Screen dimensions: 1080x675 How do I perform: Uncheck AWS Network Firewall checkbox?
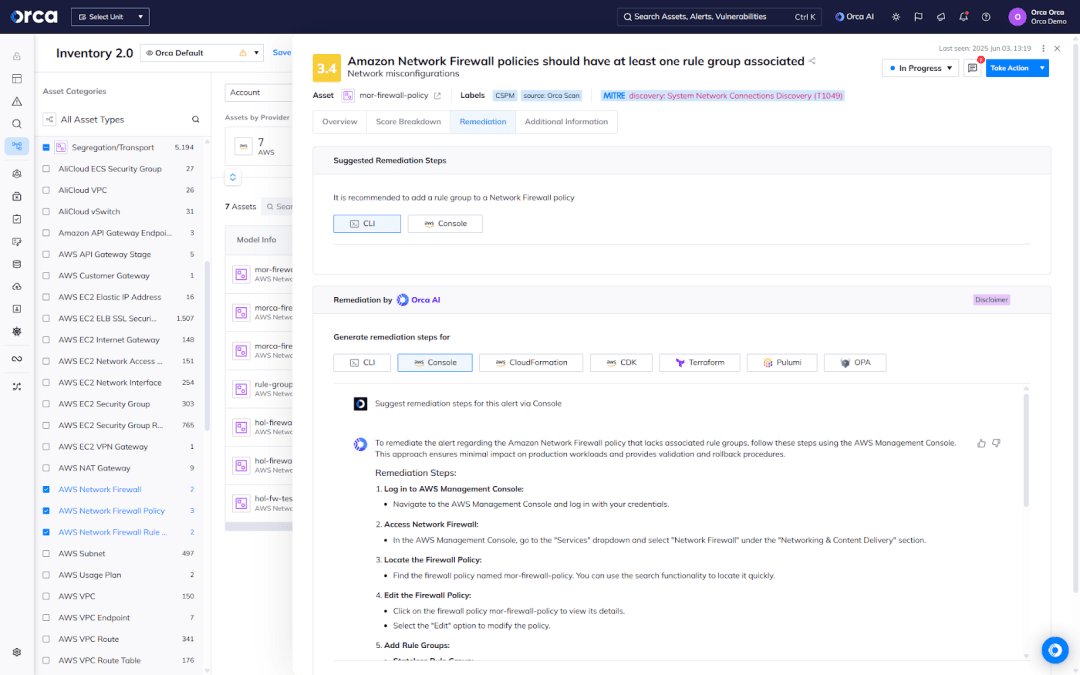46,490
